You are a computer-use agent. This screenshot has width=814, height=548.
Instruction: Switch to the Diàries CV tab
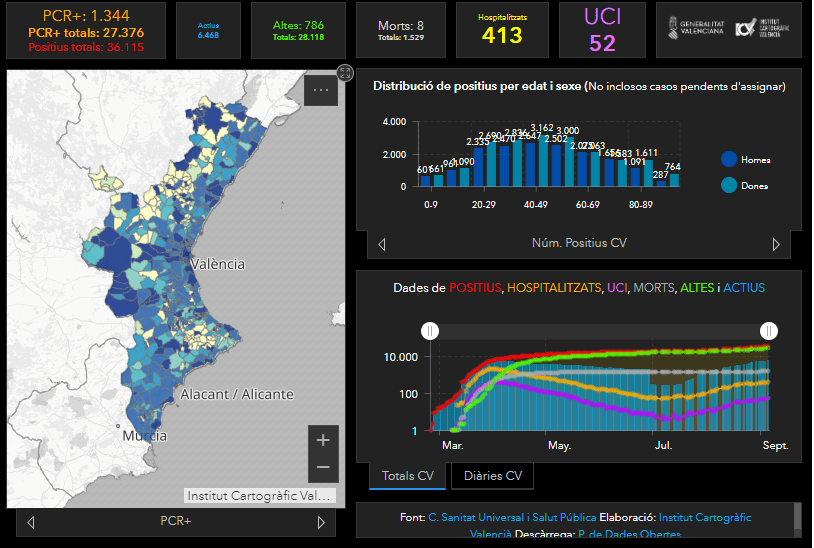(x=492, y=476)
